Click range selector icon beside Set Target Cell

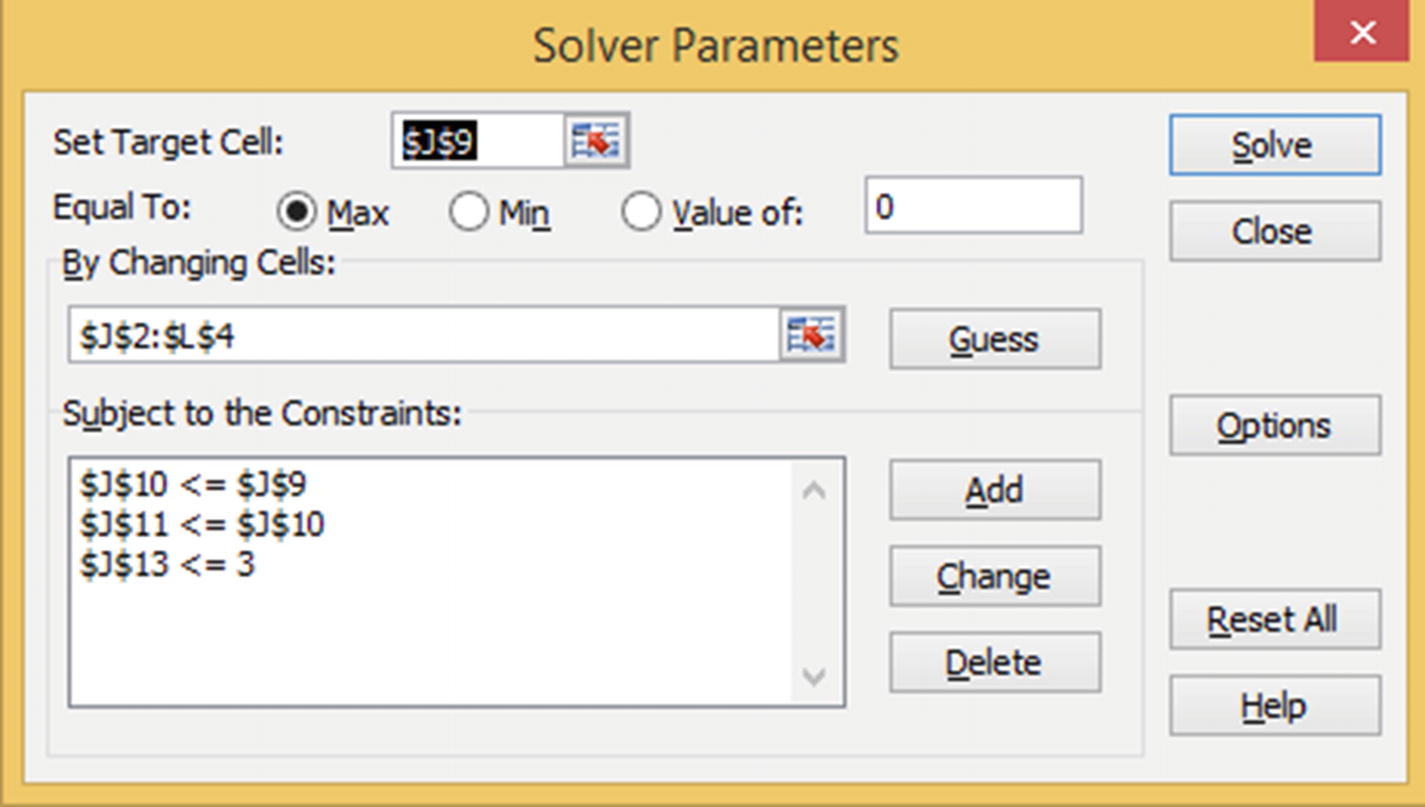[x=596, y=142]
